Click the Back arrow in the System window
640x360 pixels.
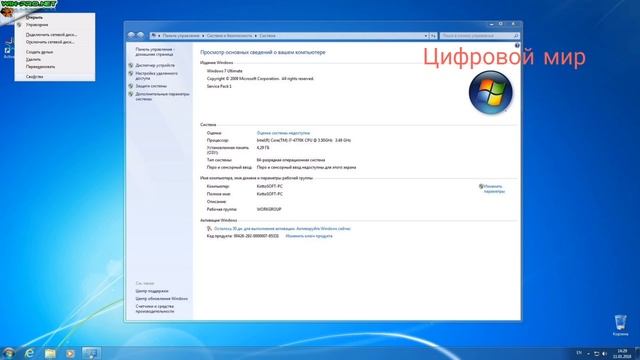click(x=131, y=36)
